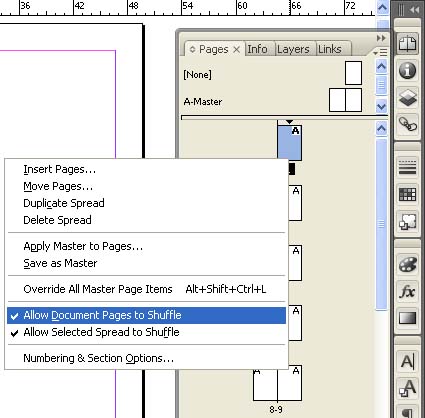
Task: Click the masters list scrollbar thumb
Action: pyautogui.click(x=381, y=85)
